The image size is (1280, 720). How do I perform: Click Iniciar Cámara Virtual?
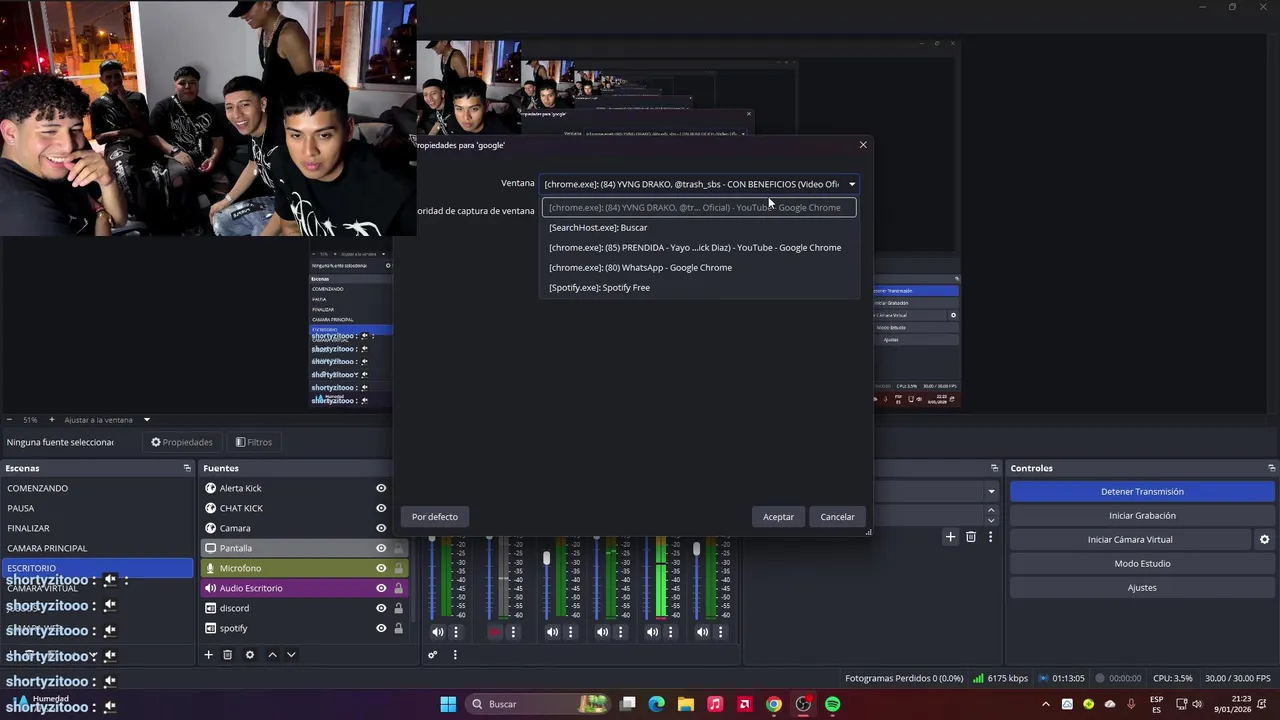click(1130, 539)
